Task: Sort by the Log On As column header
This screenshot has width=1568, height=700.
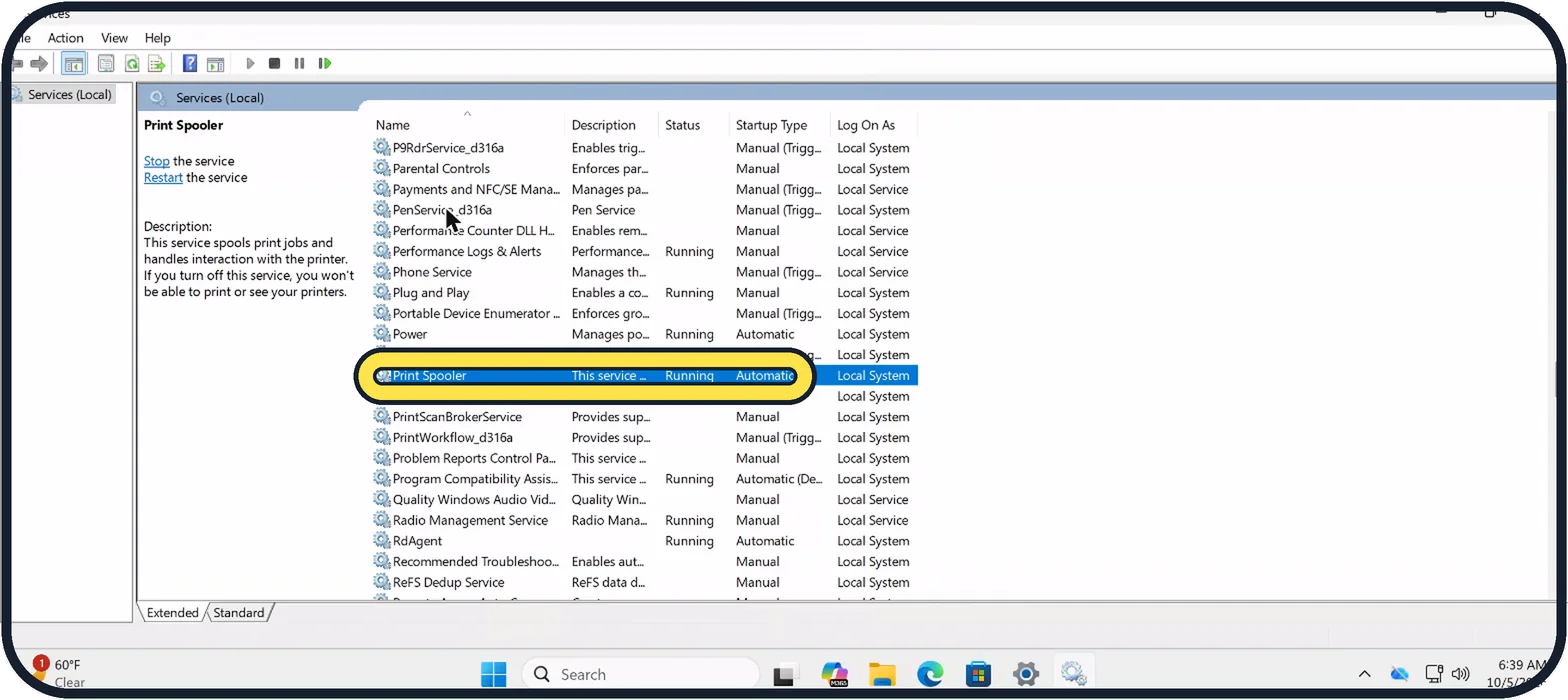Action: pyautogui.click(x=873, y=125)
